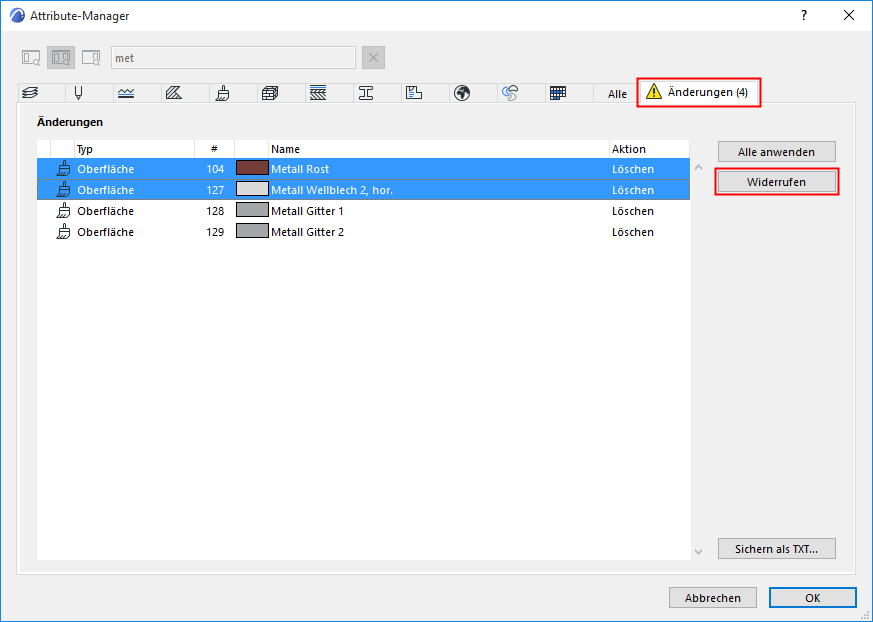Click the paintbrush icon of Metall Gitter 2 row
873x622 pixels.
point(64,232)
